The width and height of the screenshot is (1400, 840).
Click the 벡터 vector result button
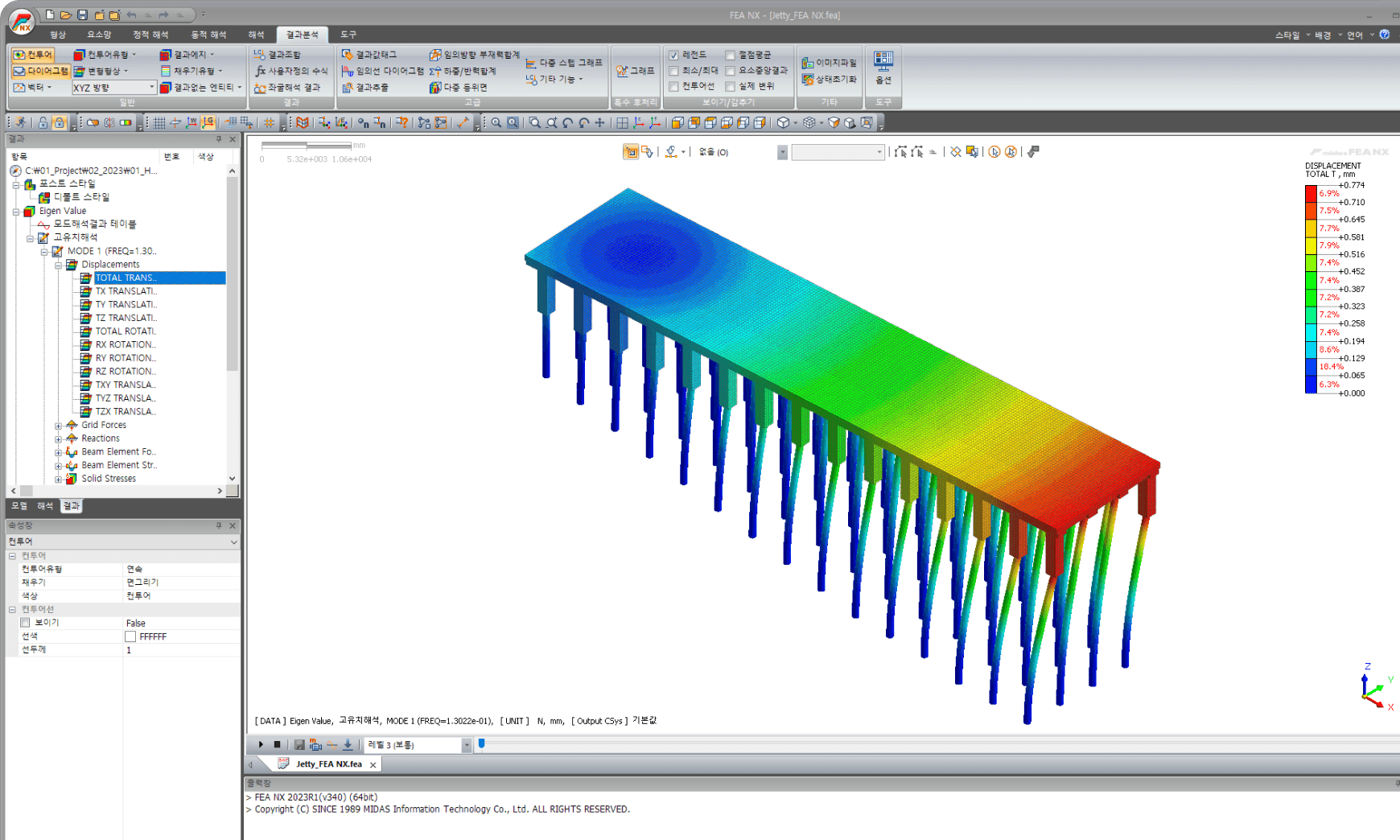pyautogui.click(x=32, y=87)
